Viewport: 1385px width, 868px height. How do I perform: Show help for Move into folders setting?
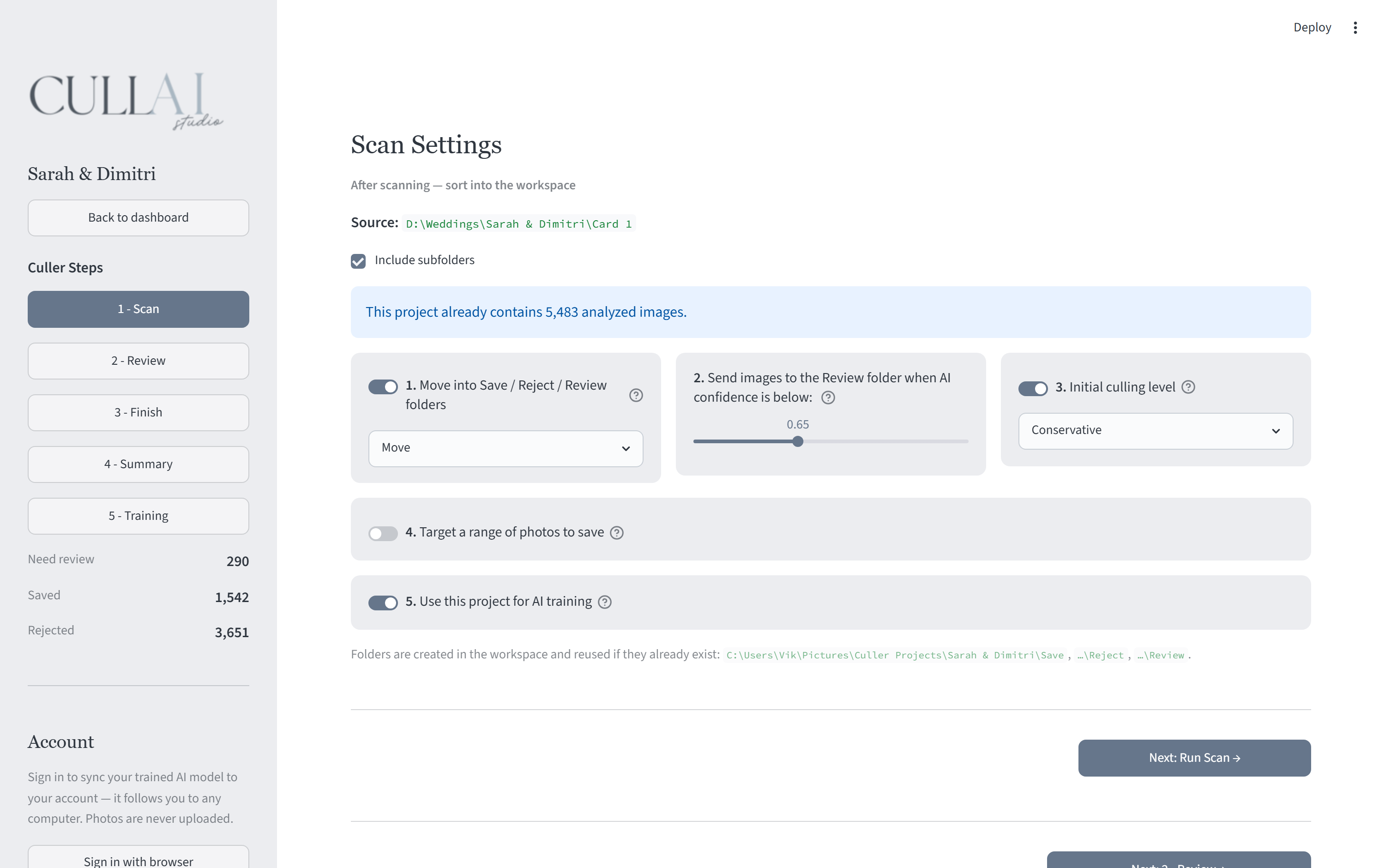point(635,395)
